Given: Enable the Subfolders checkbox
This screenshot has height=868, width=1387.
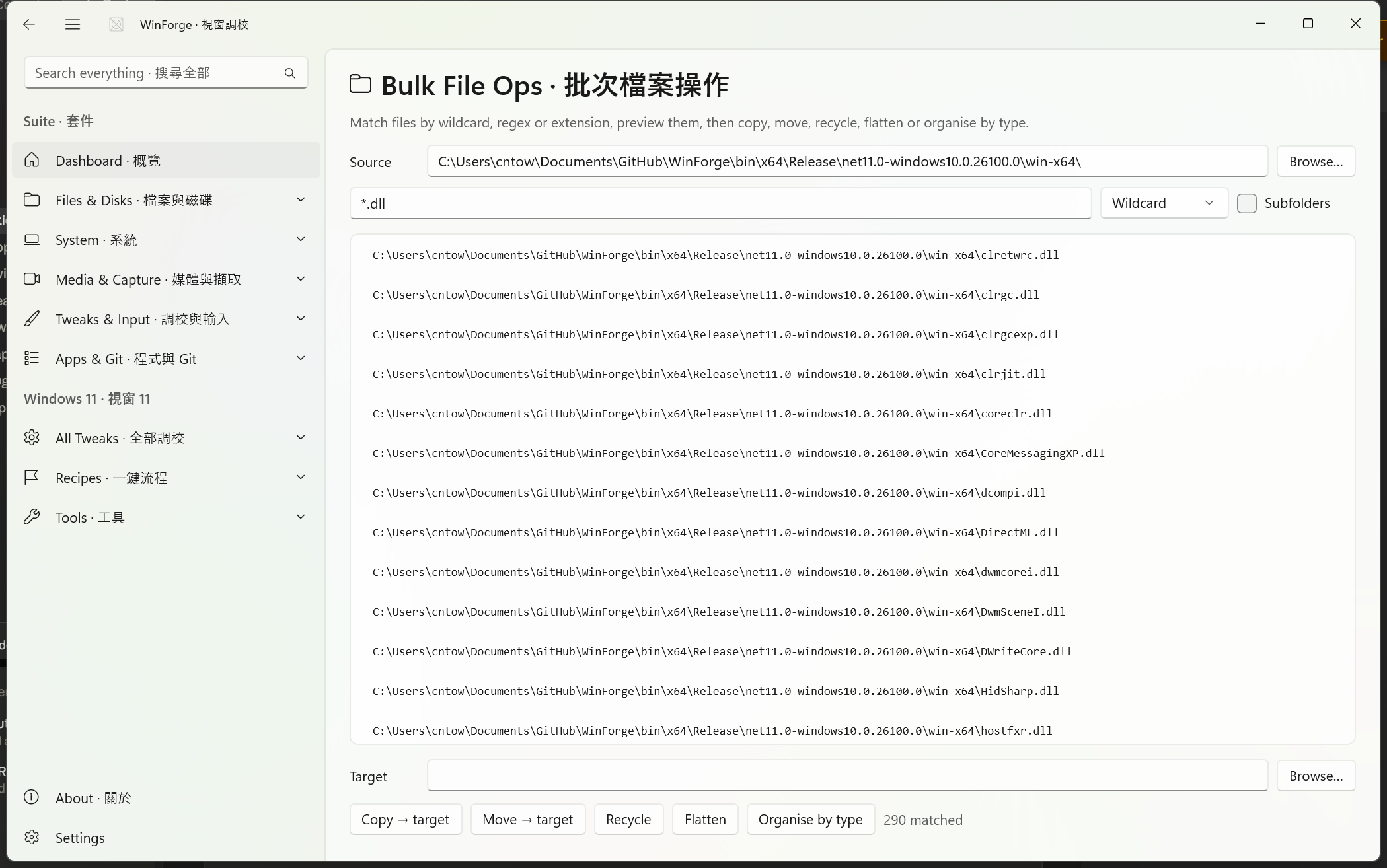Looking at the screenshot, I should tap(1247, 203).
